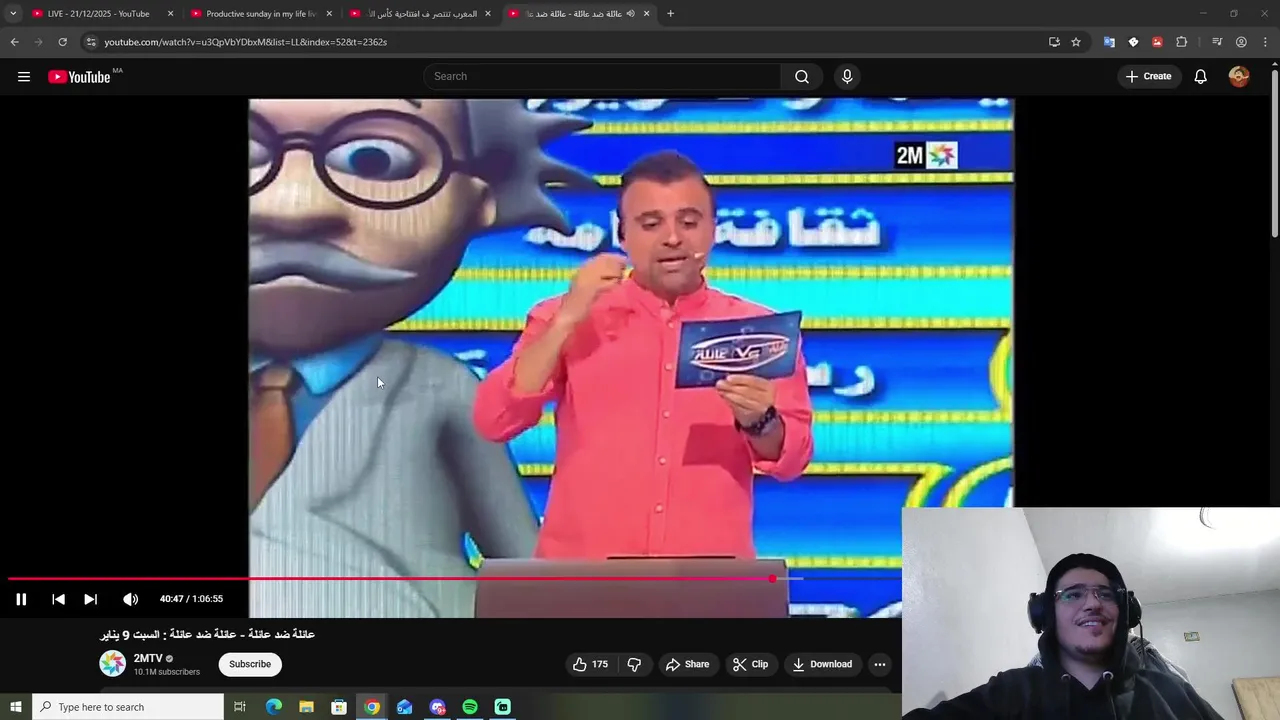Click the page vertical scrollbar
The width and height of the screenshot is (1280, 720).
tap(1274, 155)
